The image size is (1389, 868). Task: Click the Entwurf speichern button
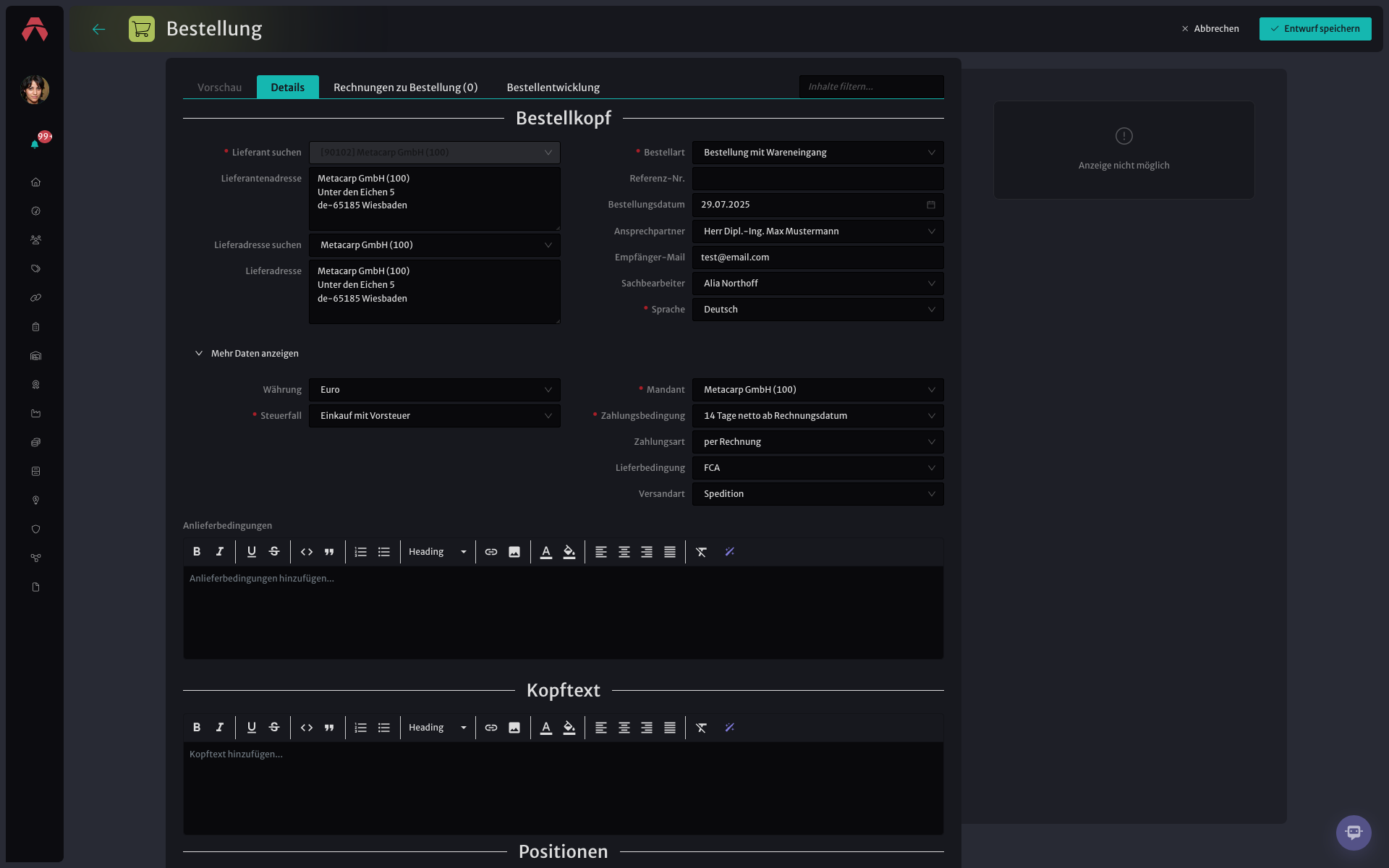pyautogui.click(x=1314, y=29)
